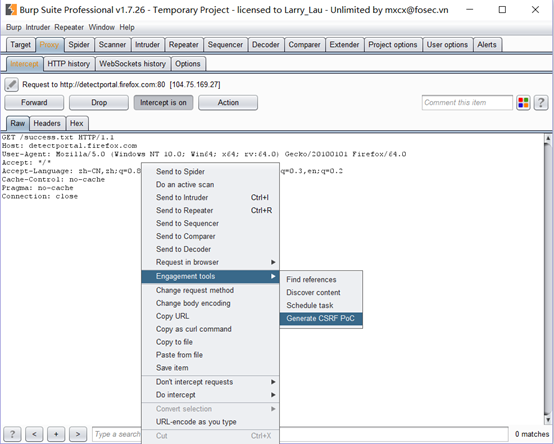554x444 pixels.
Task: Choose Send to Sequencer menu entry
Action: pos(210,223)
